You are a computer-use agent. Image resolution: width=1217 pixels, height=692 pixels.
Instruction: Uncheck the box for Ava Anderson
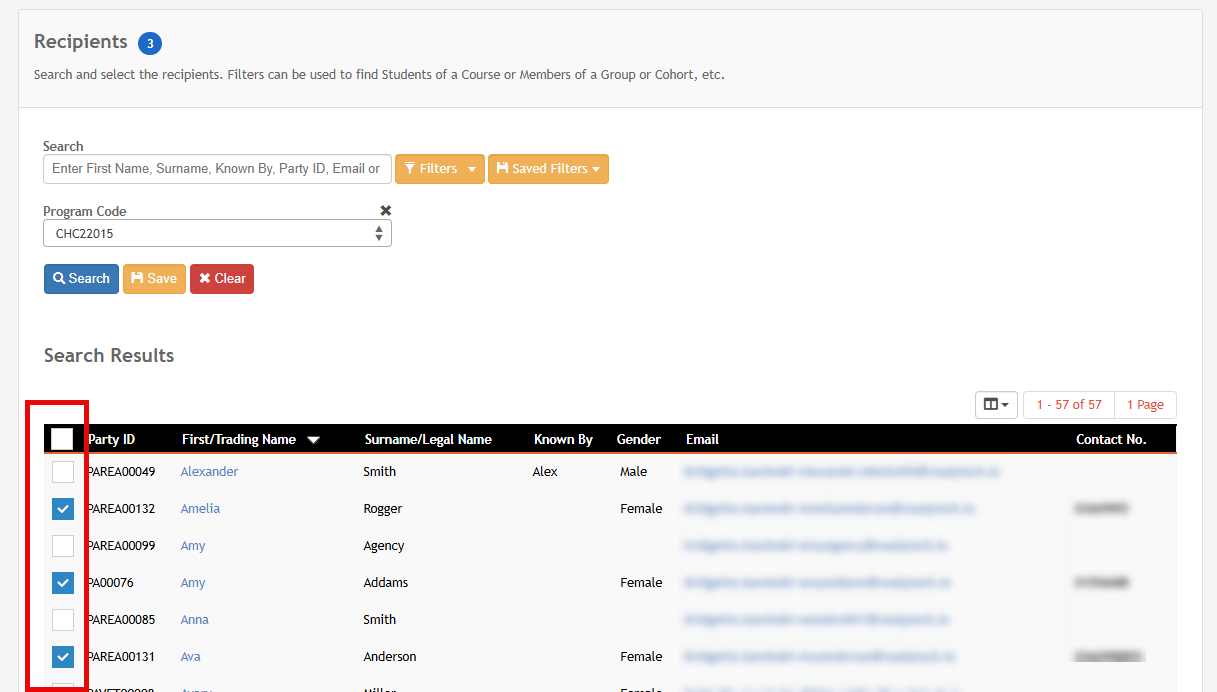[x=62, y=656]
